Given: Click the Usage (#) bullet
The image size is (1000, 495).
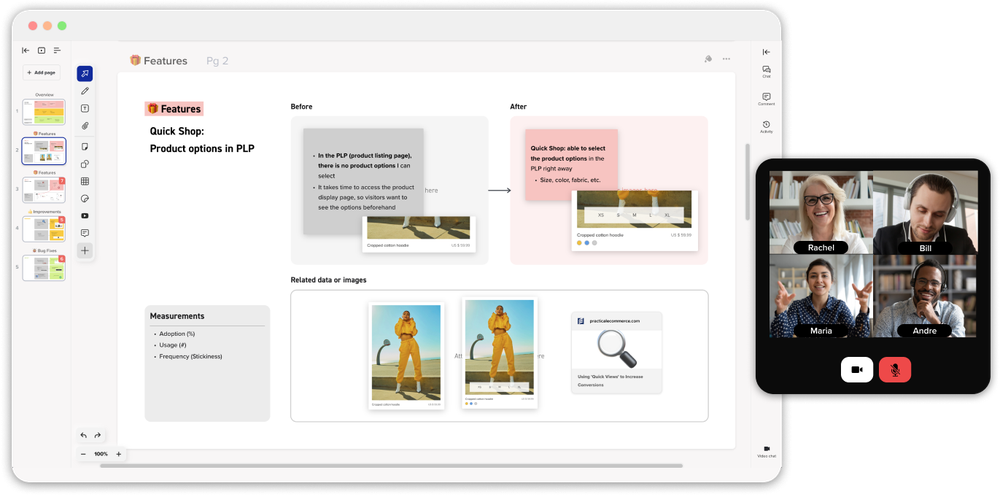Looking at the screenshot, I should [x=171, y=345].
